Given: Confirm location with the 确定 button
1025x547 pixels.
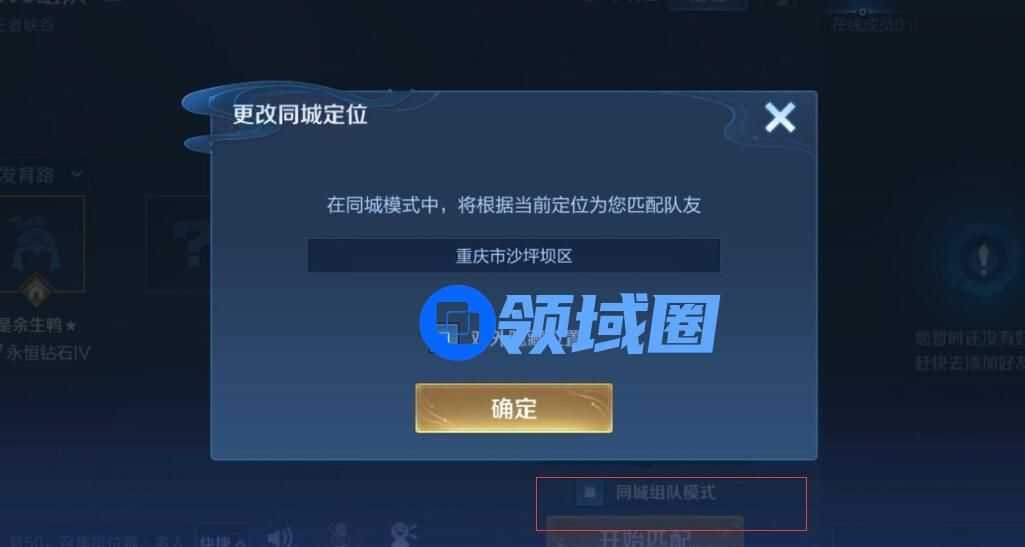Looking at the screenshot, I should point(514,408).
